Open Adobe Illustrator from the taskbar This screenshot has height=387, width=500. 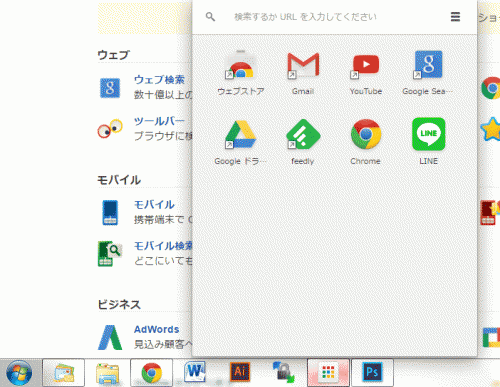[x=240, y=371]
